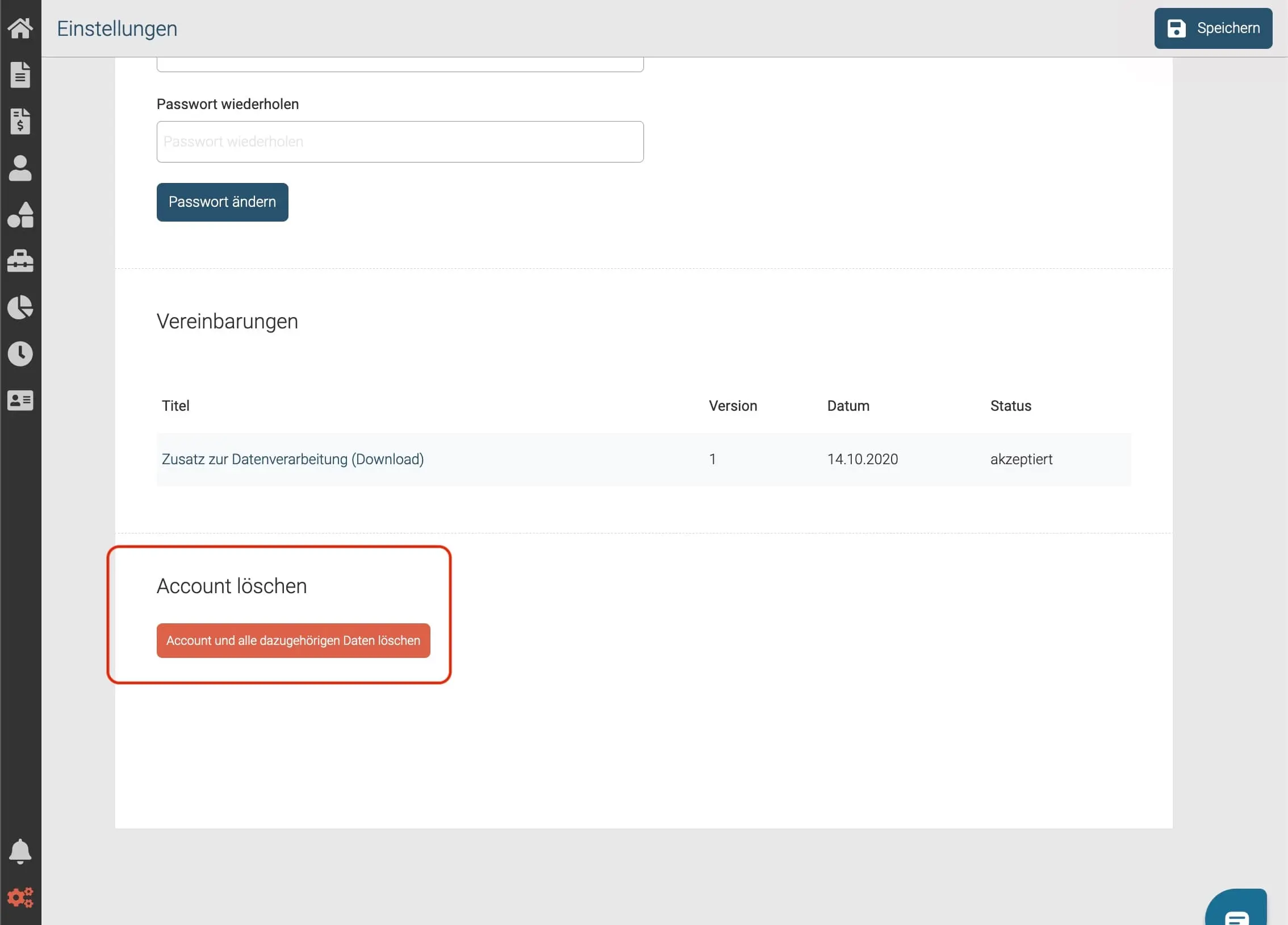Open notifications bell icon
The width and height of the screenshot is (1288, 925).
(x=20, y=851)
